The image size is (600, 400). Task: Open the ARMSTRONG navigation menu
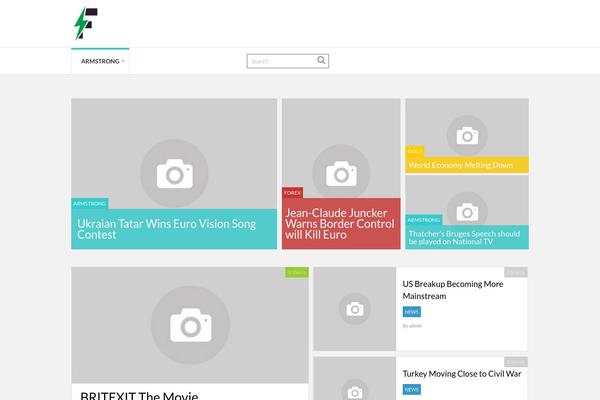click(100, 61)
